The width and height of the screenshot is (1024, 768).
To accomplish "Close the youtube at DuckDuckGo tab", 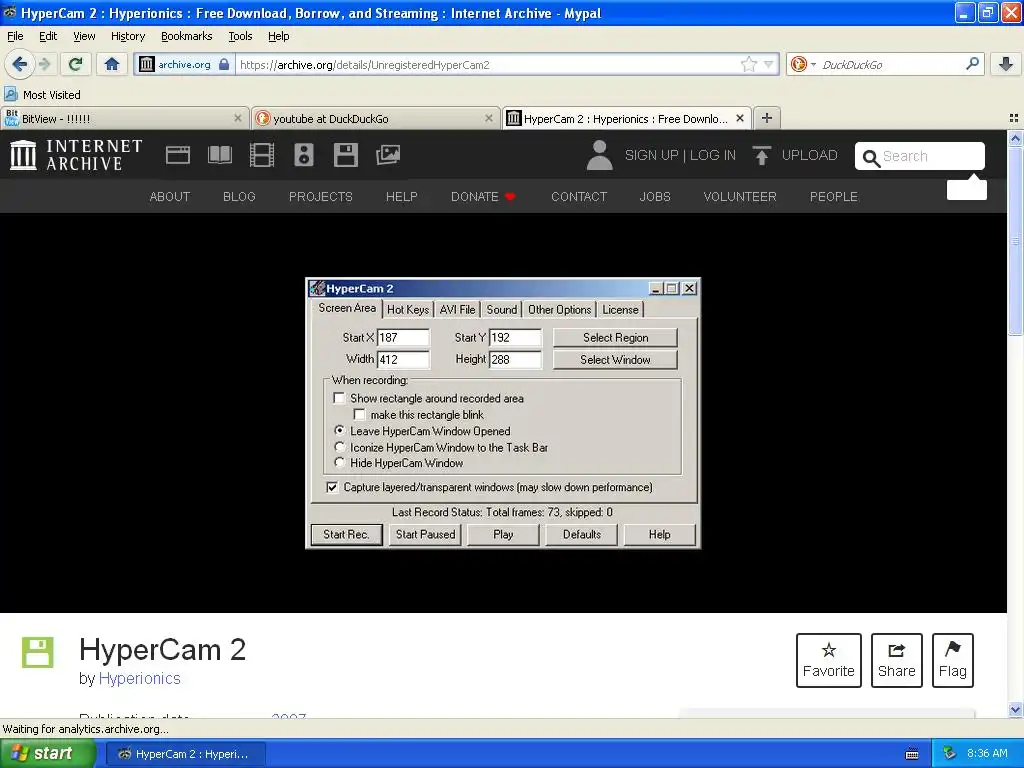I will (488, 118).
